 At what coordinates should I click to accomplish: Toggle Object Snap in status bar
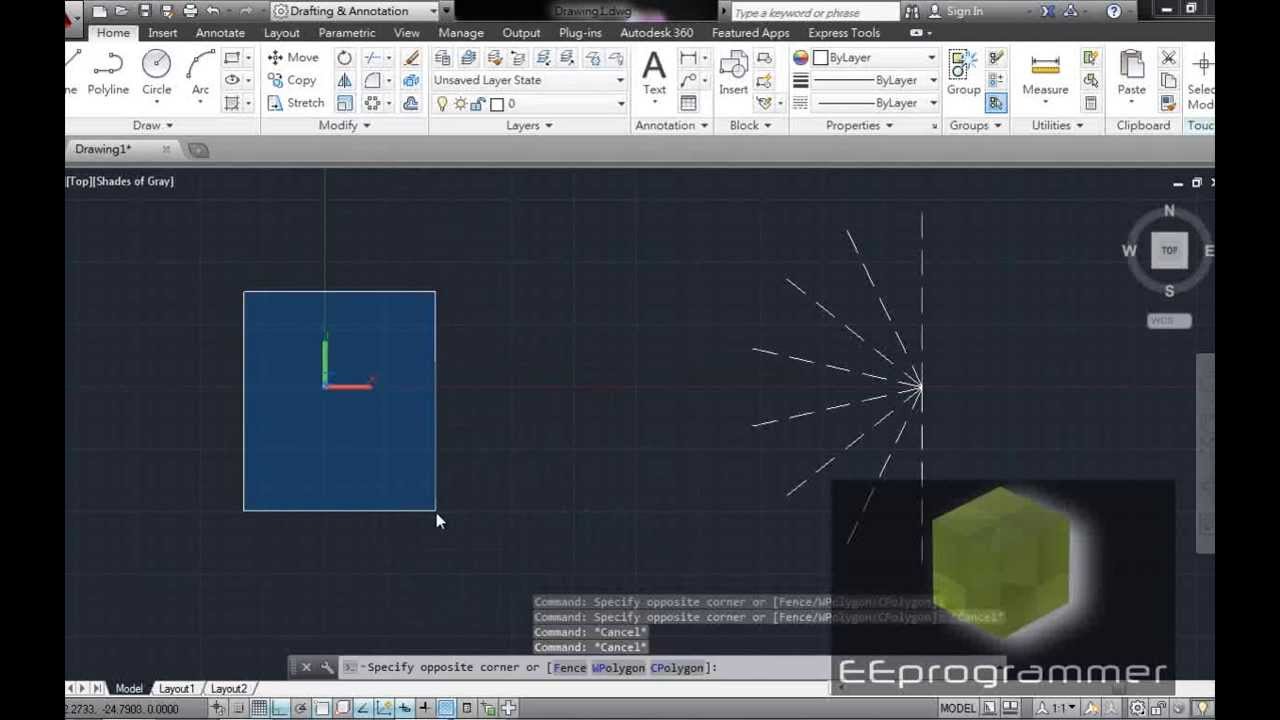pos(321,708)
